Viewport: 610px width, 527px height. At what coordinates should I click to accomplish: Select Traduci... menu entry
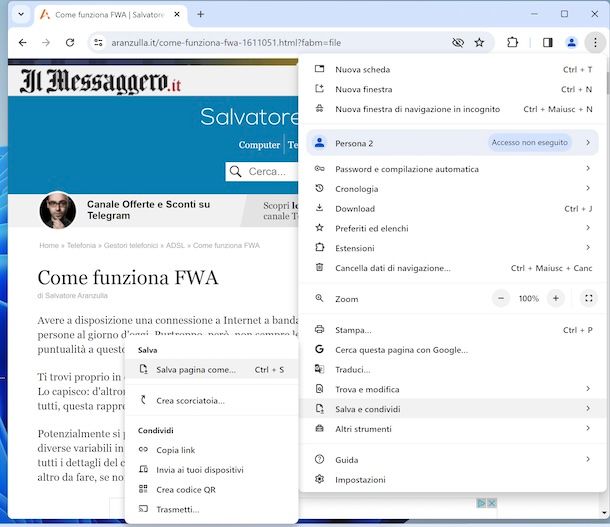pyautogui.click(x=453, y=370)
